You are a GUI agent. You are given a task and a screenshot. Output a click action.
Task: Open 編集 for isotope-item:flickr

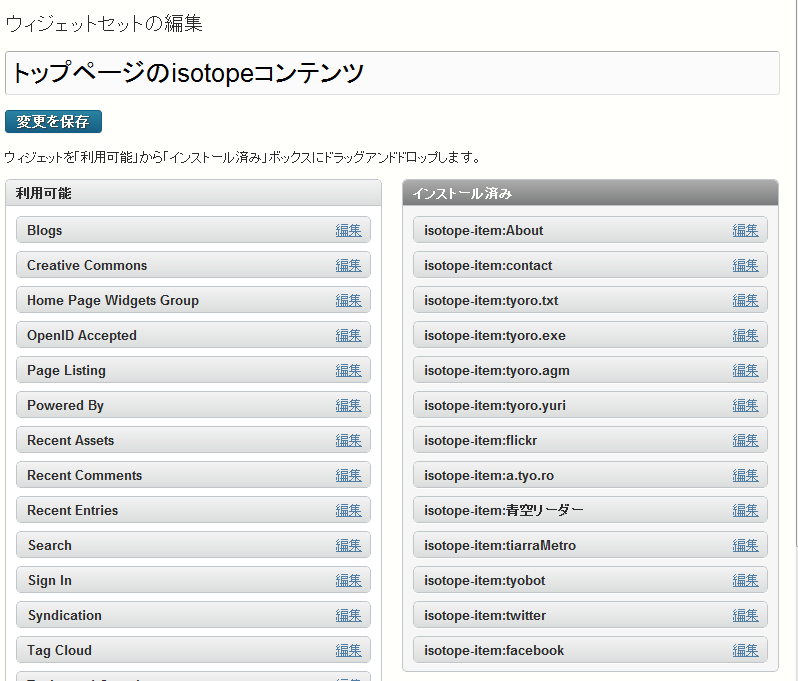click(x=745, y=440)
